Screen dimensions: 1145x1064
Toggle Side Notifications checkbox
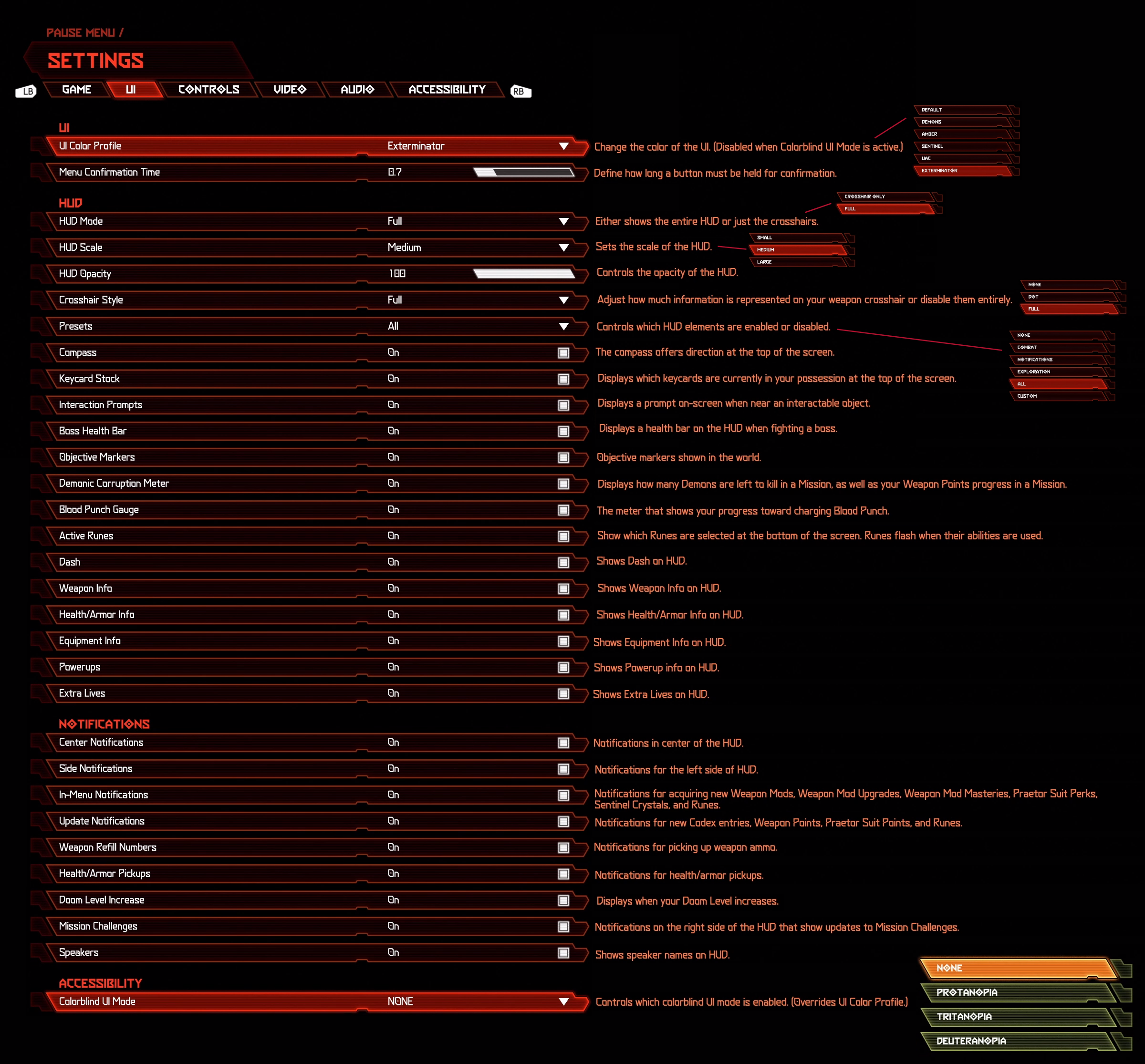(563, 769)
